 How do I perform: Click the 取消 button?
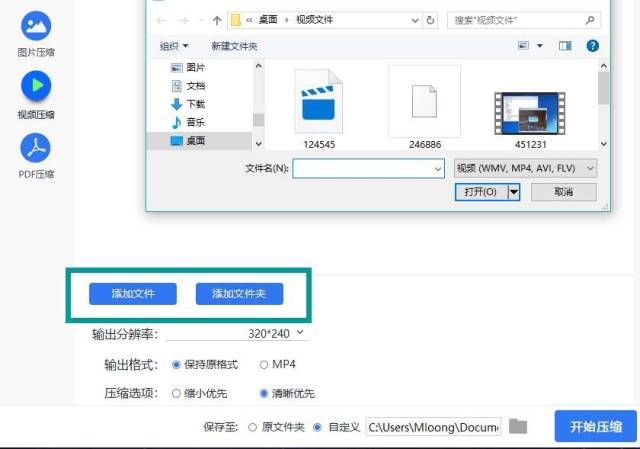(564, 192)
